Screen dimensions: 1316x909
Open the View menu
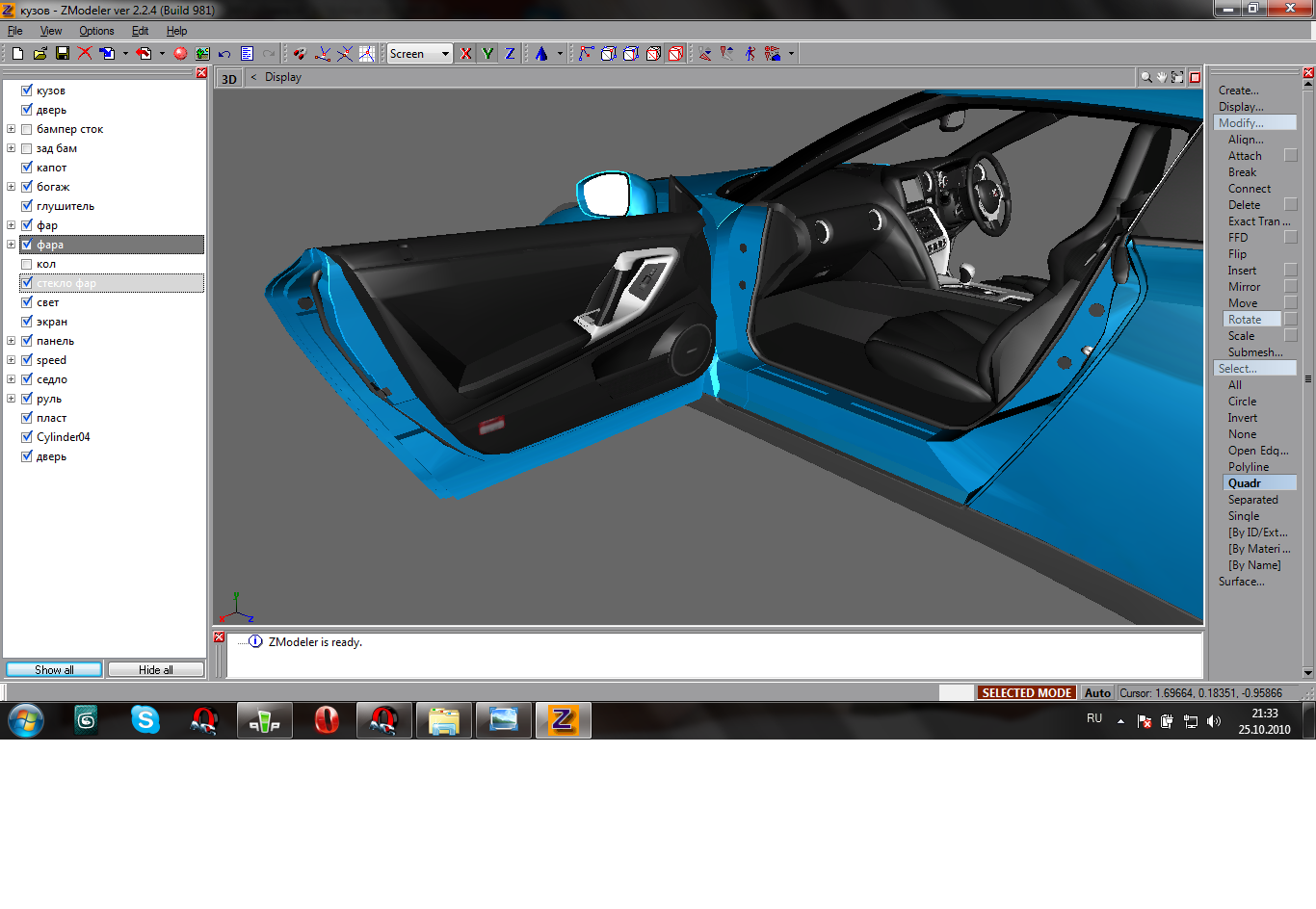(x=51, y=31)
